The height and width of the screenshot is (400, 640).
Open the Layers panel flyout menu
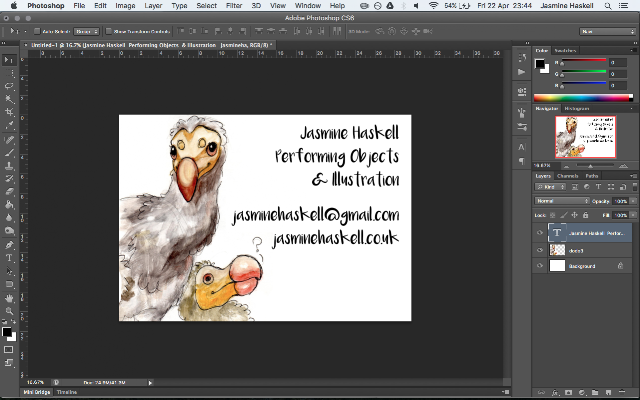[632, 176]
